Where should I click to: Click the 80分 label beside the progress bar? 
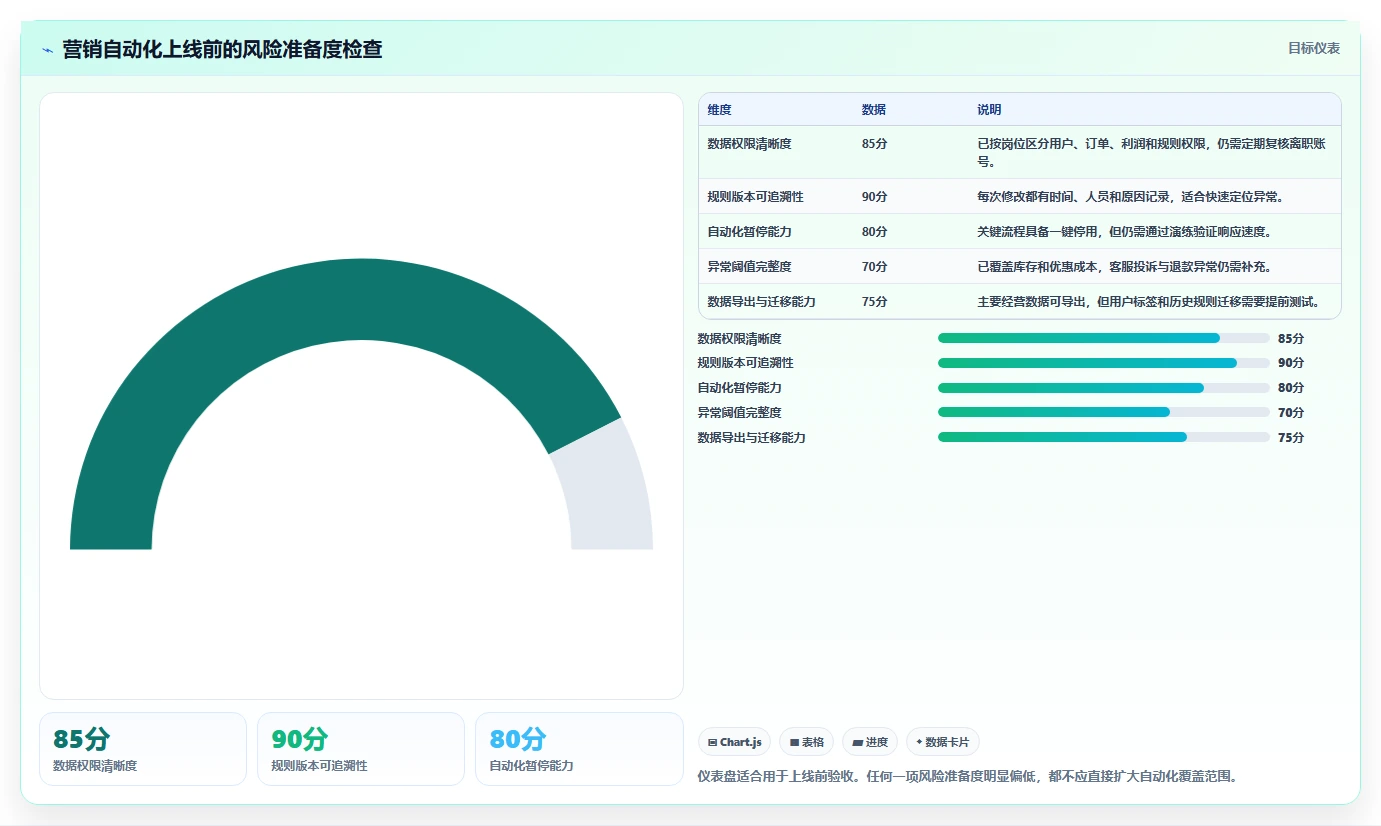pyautogui.click(x=1291, y=388)
